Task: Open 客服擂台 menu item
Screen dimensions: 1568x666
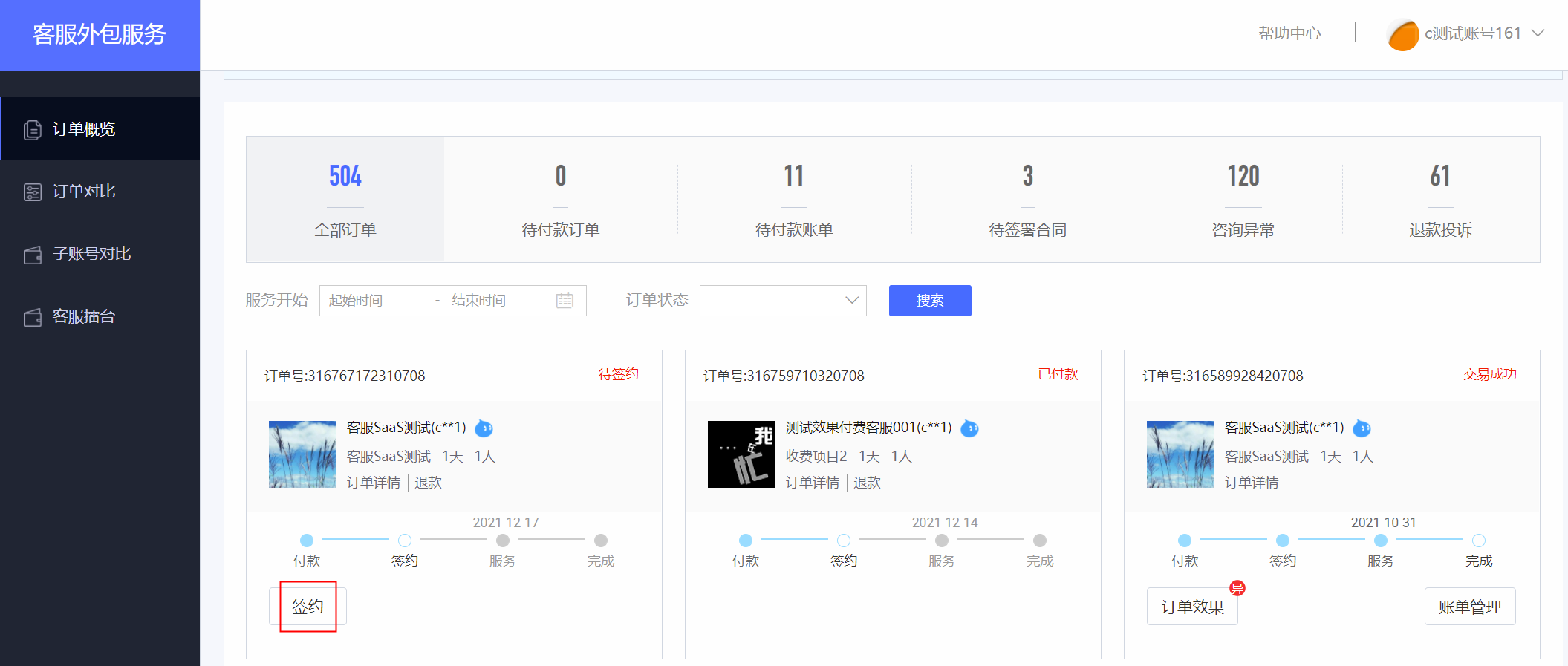Action: [100, 316]
